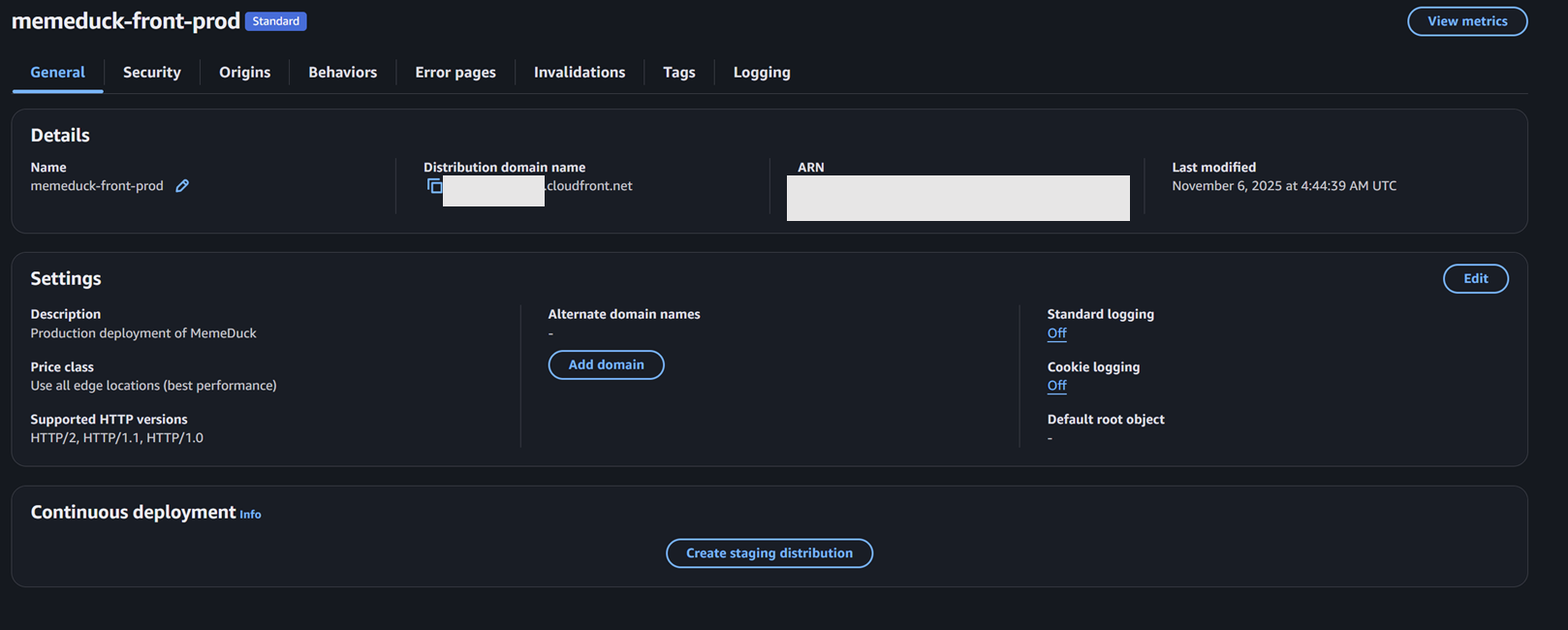Open Cookie logging Off link
Viewport: 1568px width, 630px height.
pyautogui.click(x=1057, y=386)
